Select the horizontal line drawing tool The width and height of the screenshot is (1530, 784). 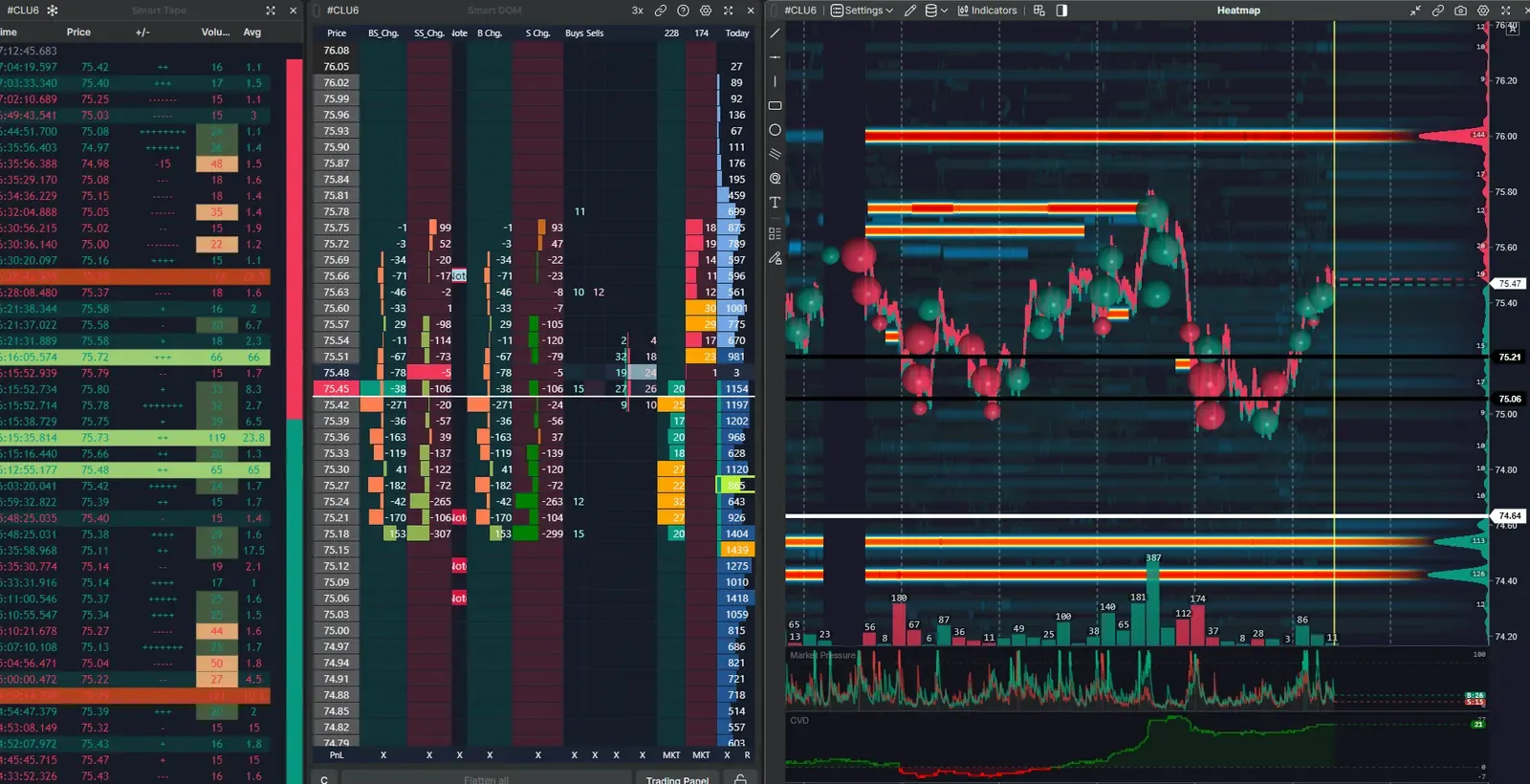pyautogui.click(x=775, y=57)
